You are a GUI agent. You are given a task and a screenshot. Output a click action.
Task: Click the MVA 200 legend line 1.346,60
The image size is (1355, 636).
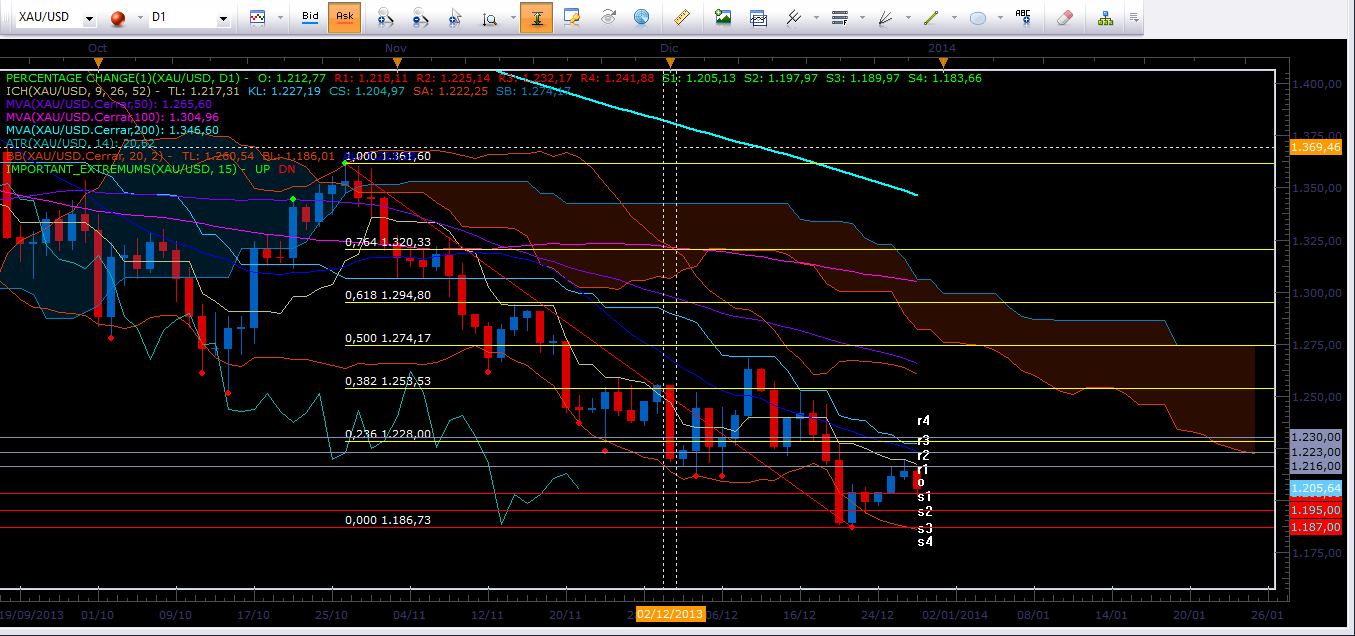coord(112,130)
